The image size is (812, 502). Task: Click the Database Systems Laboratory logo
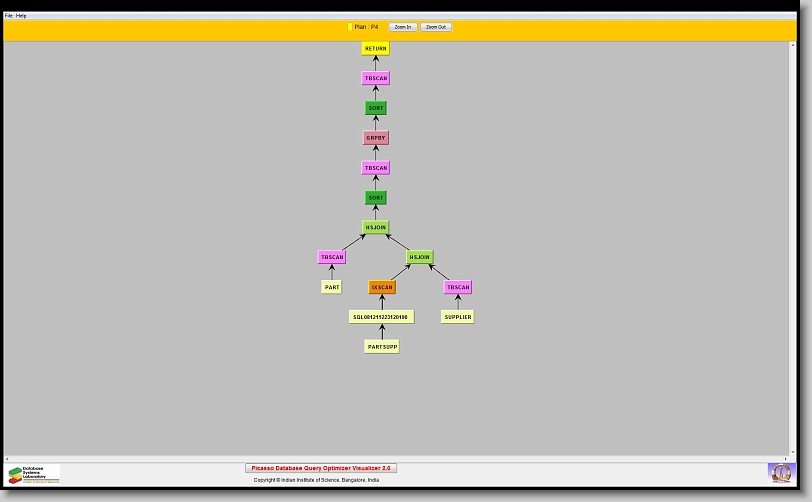34,474
